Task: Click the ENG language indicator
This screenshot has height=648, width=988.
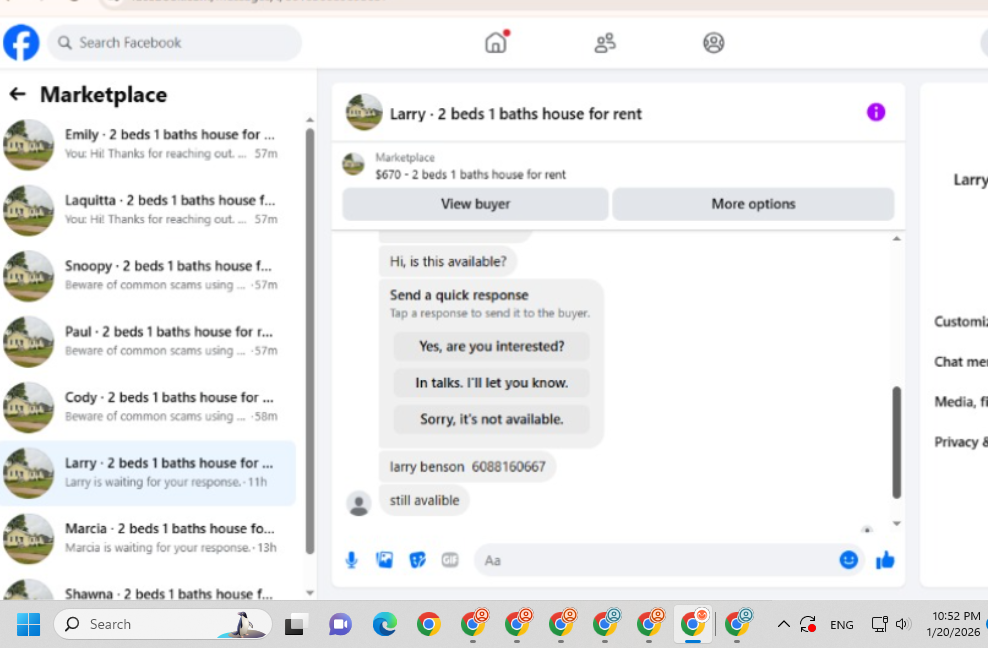Action: tap(841, 625)
